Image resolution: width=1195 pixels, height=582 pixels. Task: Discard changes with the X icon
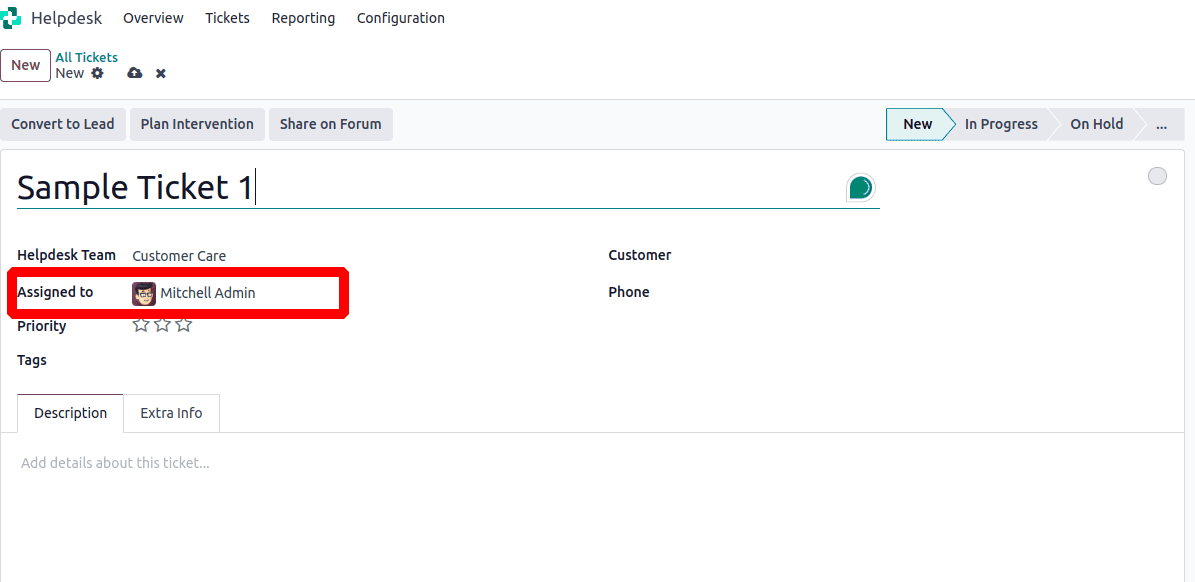coord(161,73)
